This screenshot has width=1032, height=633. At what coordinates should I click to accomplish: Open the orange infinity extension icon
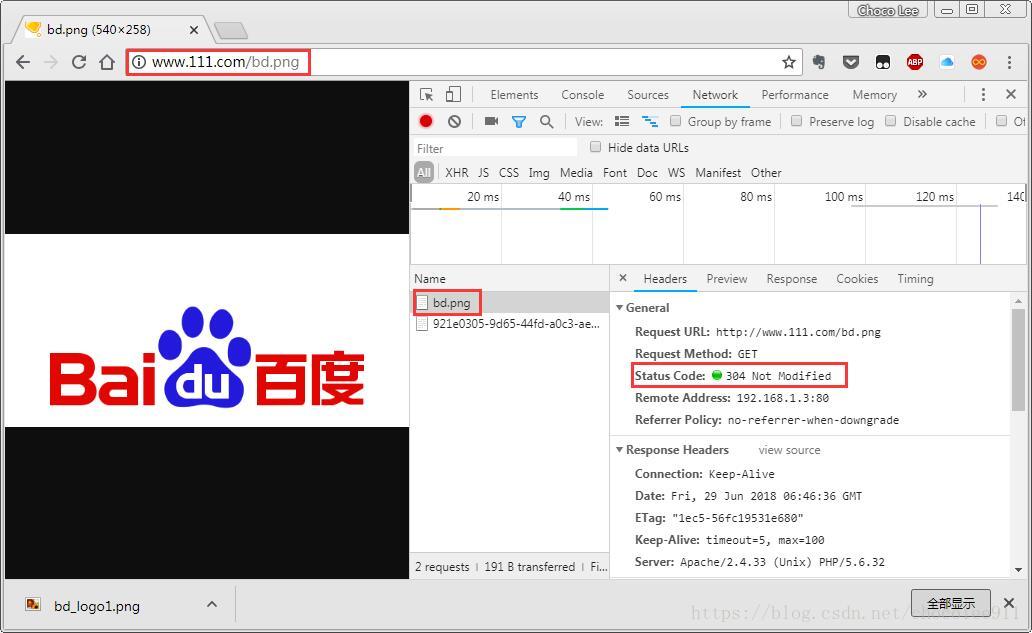click(979, 62)
